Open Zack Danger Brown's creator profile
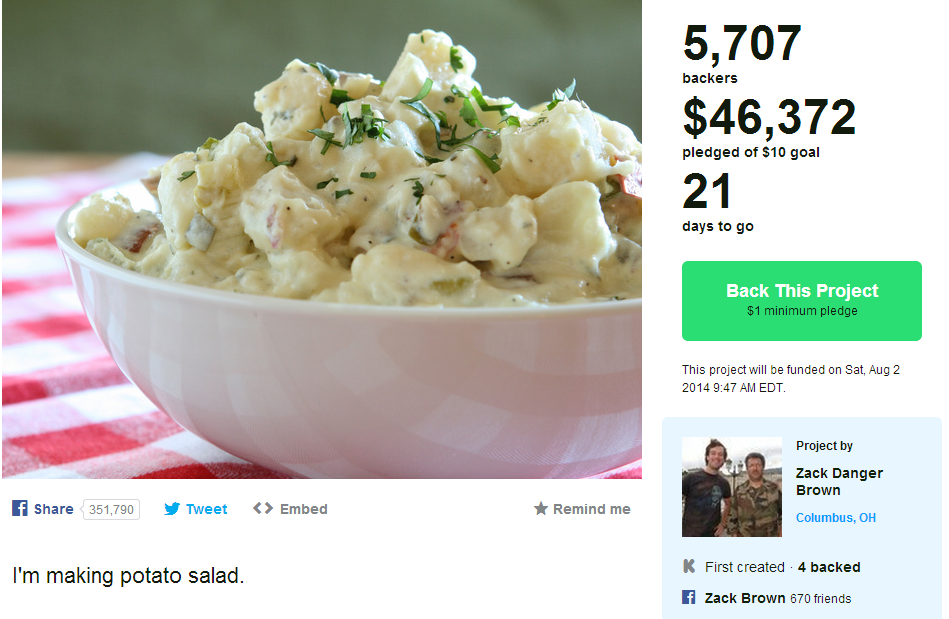Screen dimensions: 949x619 pos(839,481)
